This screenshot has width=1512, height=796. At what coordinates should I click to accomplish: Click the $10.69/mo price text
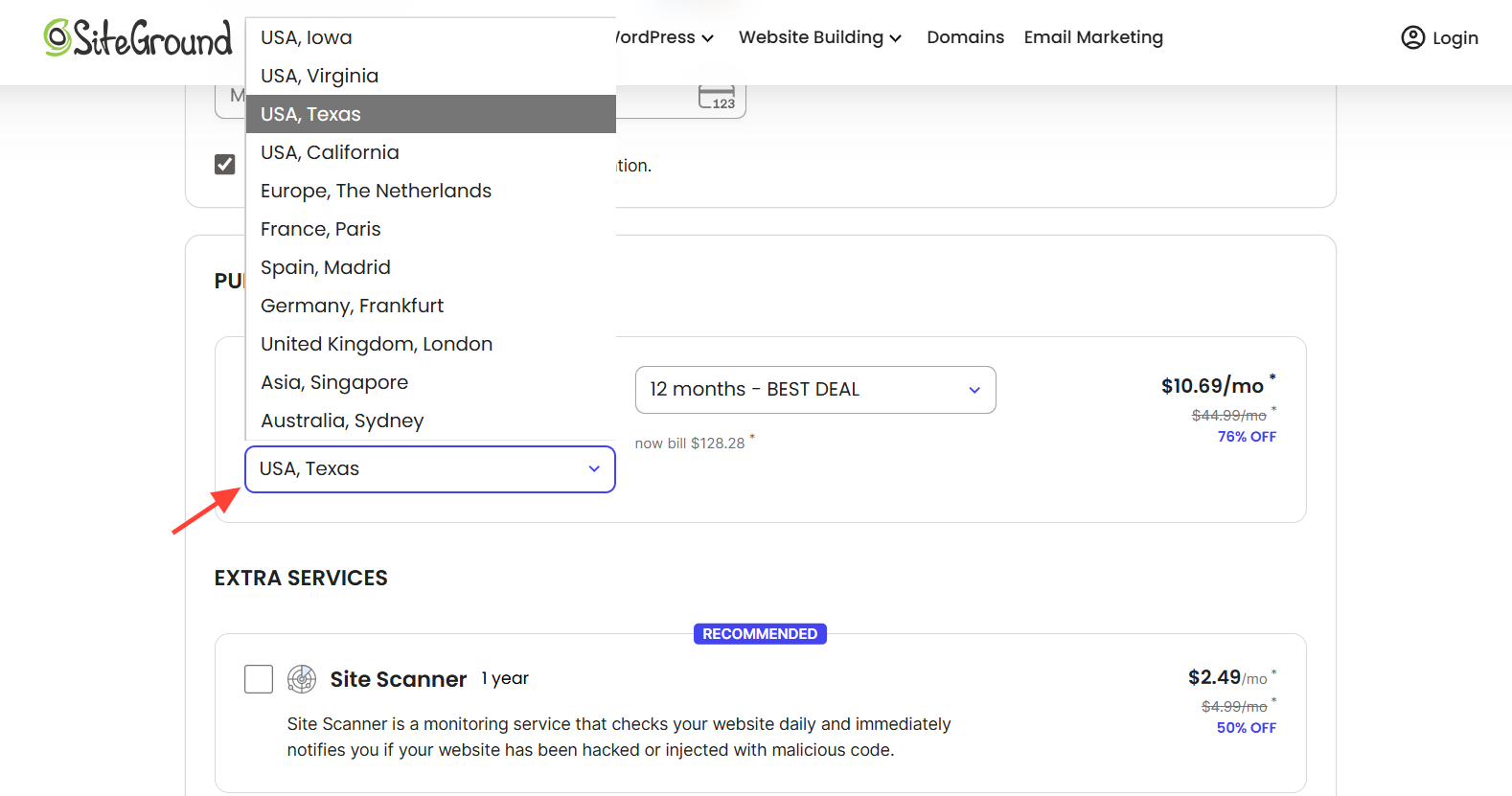pos(1212,386)
